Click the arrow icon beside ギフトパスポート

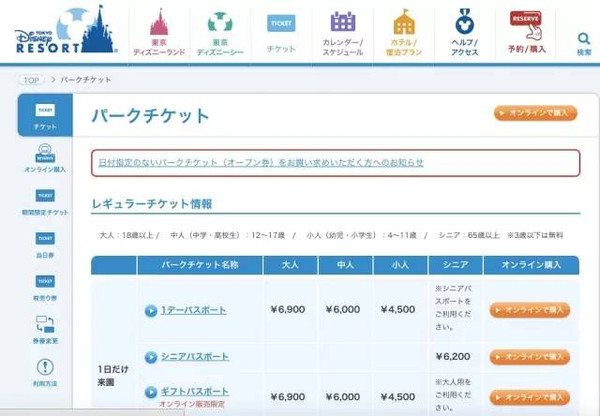click(x=151, y=392)
